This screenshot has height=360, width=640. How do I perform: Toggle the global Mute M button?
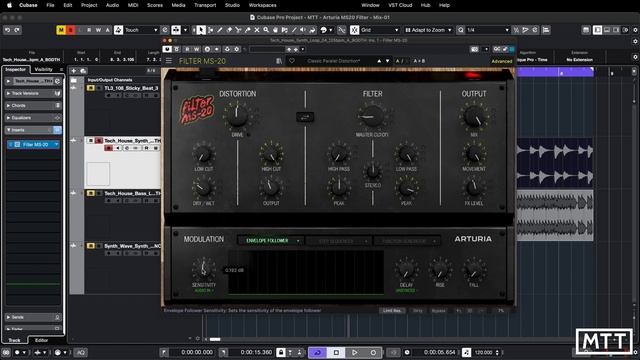coord(61,30)
